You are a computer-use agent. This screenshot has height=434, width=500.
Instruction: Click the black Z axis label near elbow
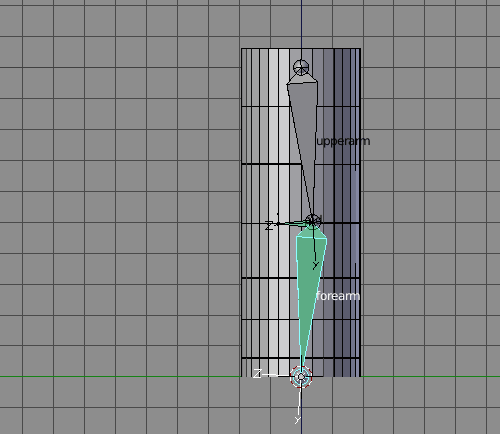click(x=269, y=226)
